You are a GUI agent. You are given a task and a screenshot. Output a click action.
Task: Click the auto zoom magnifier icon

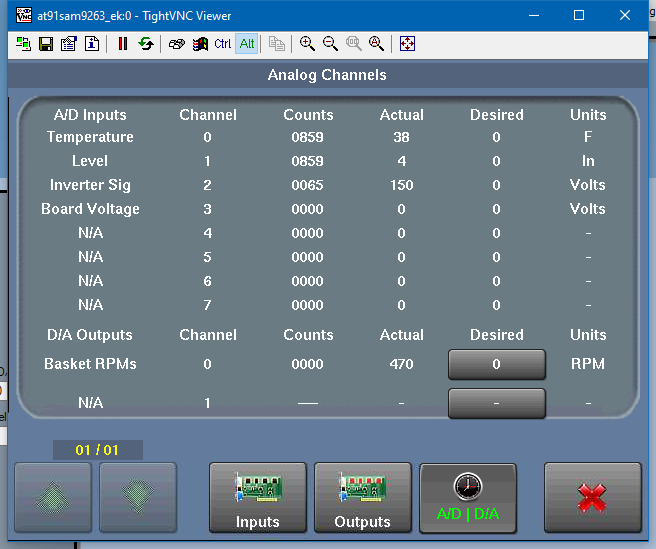(x=376, y=44)
